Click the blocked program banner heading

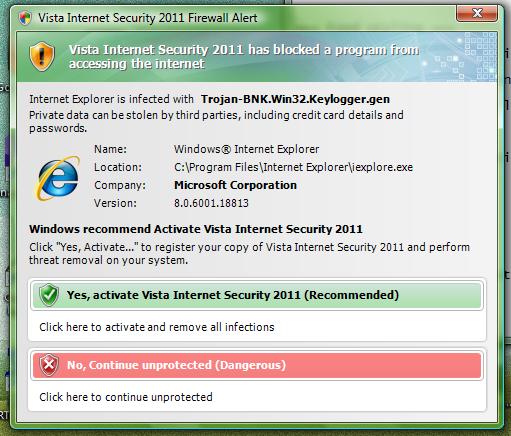point(244,56)
